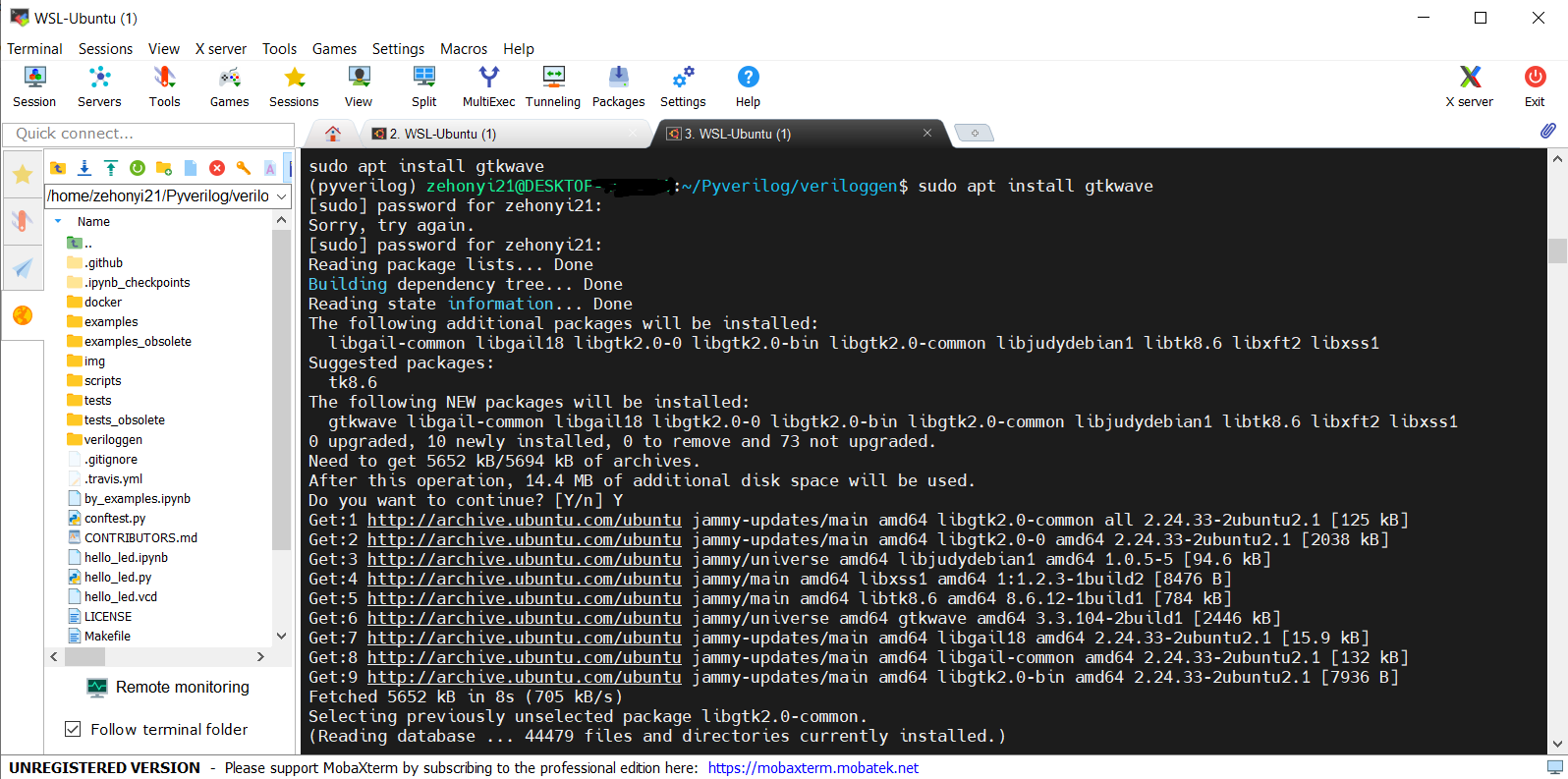Click the file list vertical scrollbar down arrow
Image resolution: width=1568 pixels, height=779 pixels.
point(282,636)
